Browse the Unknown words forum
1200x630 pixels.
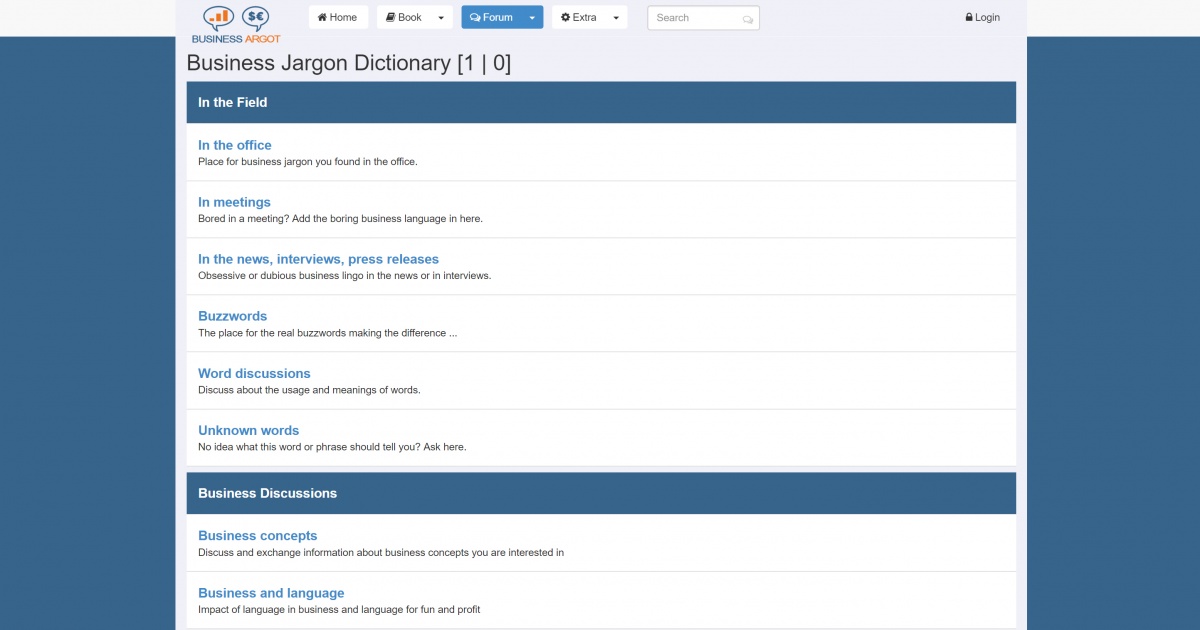click(248, 430)
